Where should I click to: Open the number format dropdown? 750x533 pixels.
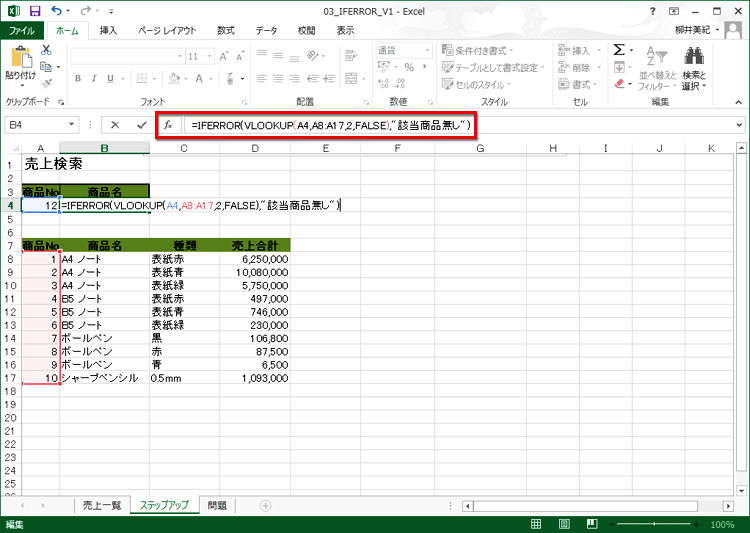427,50
